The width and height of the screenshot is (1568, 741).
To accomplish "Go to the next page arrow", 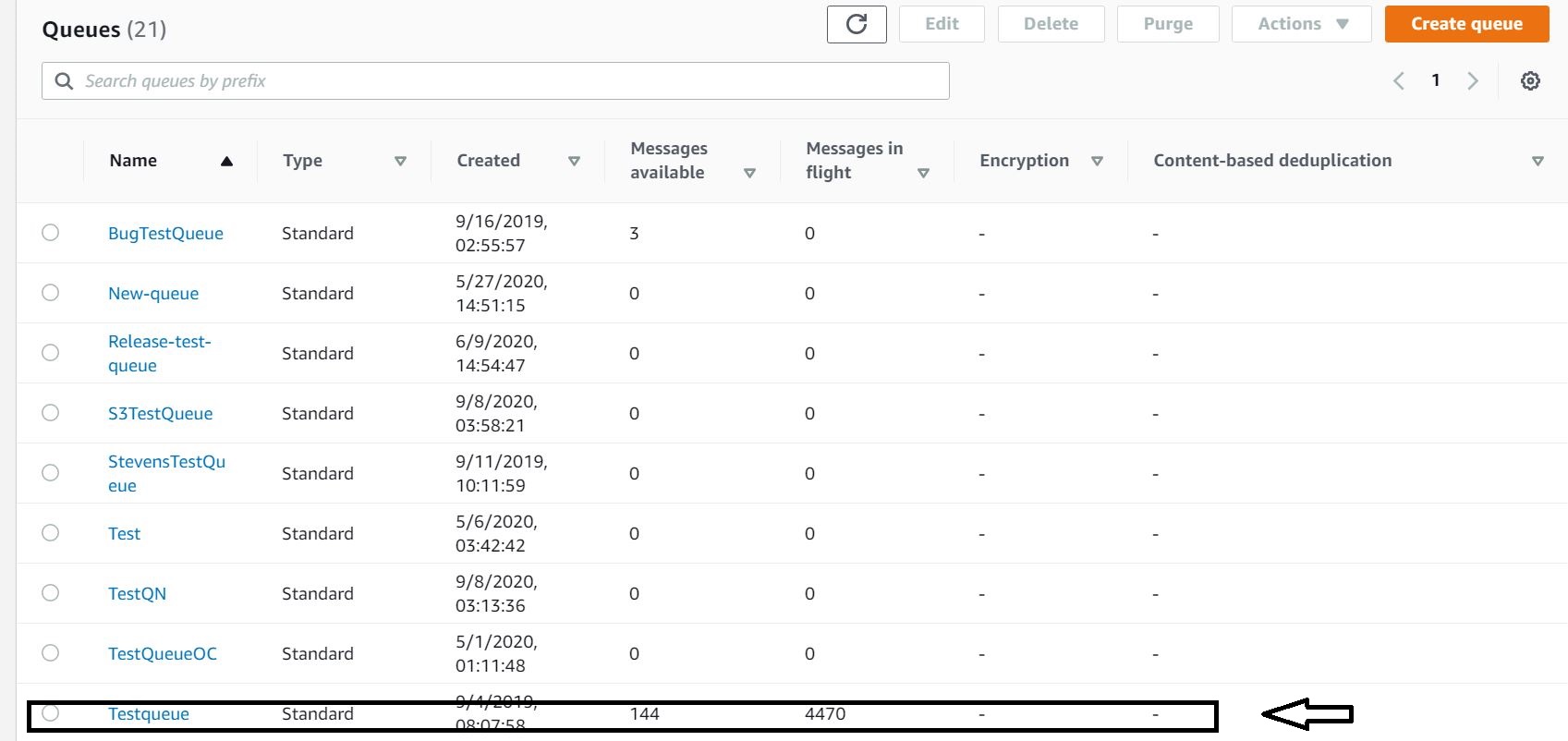I will [x=1473, y=81].
